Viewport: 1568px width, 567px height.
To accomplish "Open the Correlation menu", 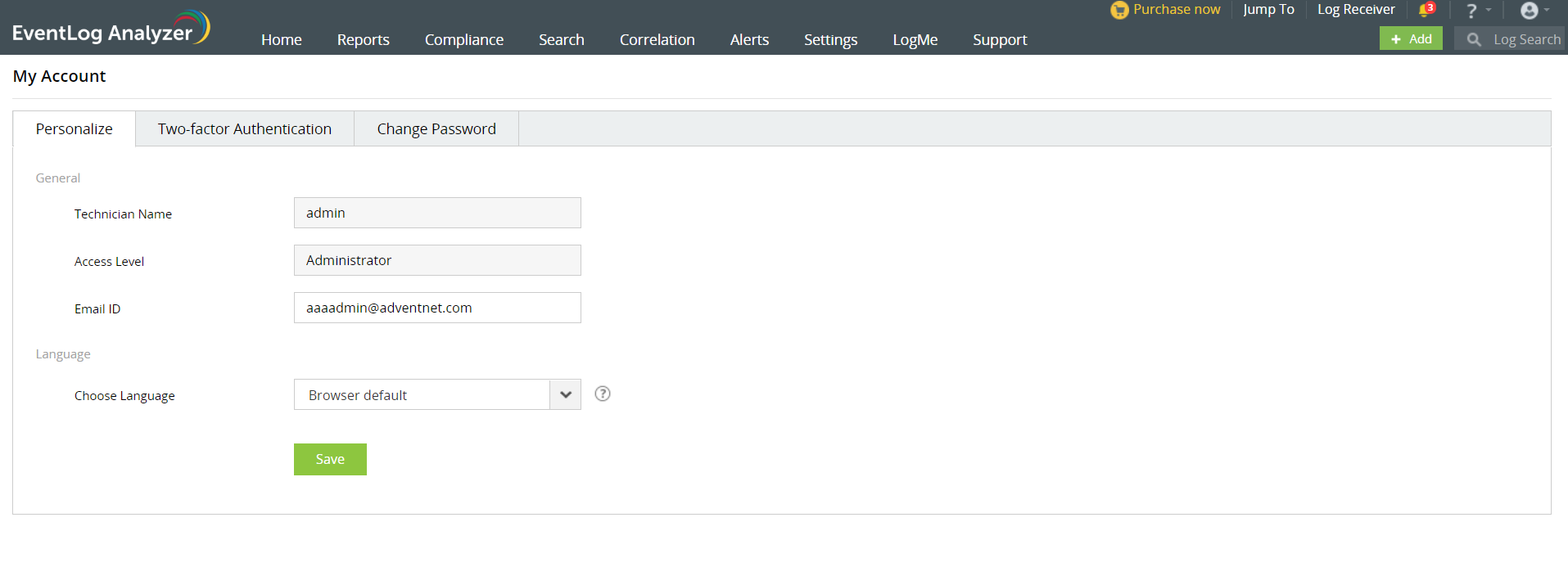I will (x=657, y=39).
